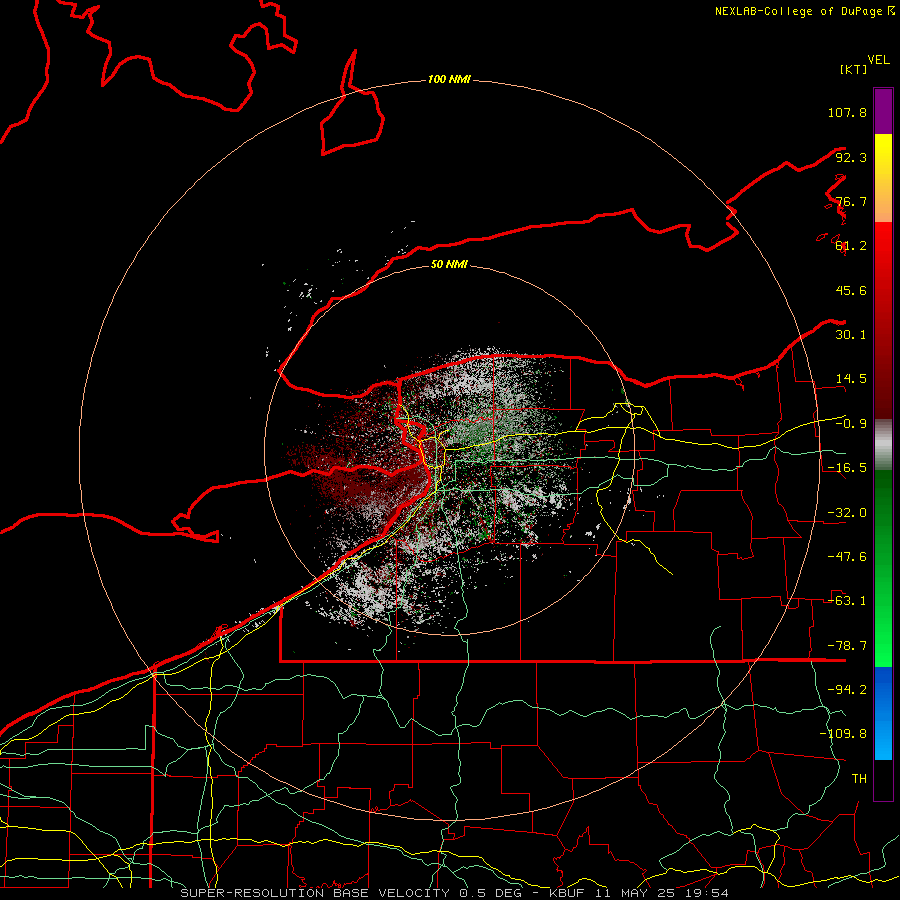The width and height of the screenshot is (900, 900).
Task: Click the -109.8 velocity scale value
Action: point(843,734)
